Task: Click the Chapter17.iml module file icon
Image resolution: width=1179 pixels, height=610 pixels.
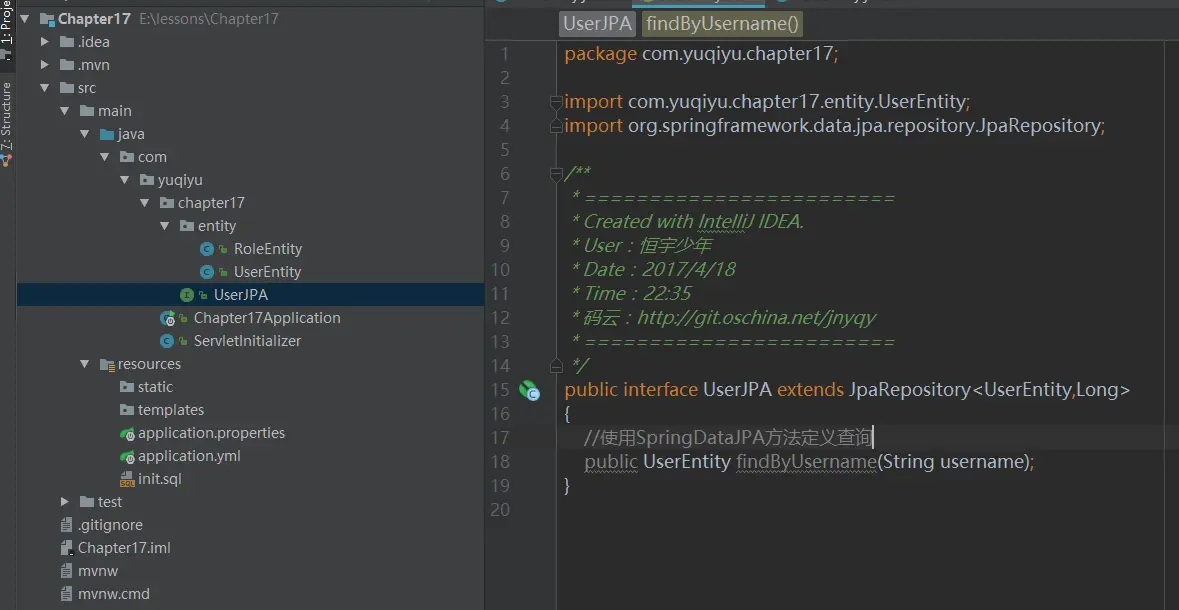Action: click(x=67, y=548)
